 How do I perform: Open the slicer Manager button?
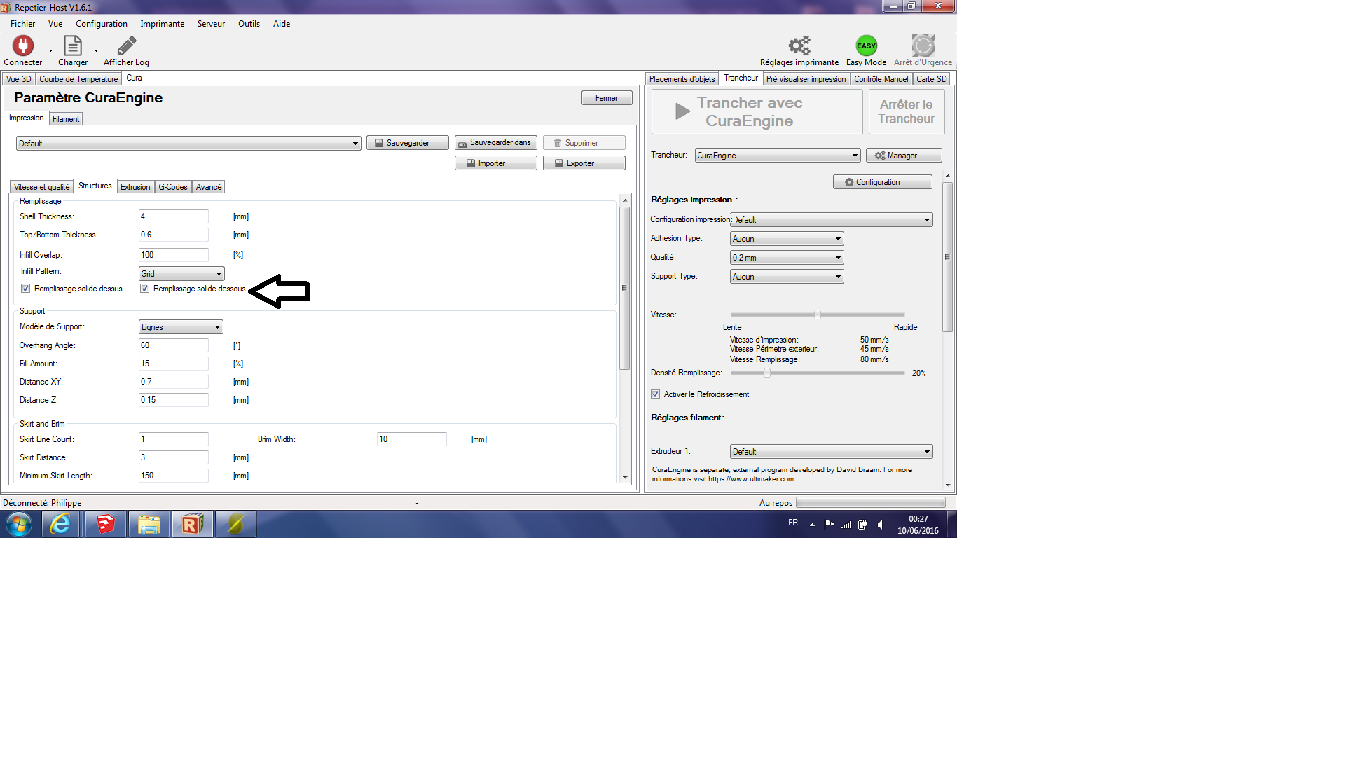[x=904, y=156]
